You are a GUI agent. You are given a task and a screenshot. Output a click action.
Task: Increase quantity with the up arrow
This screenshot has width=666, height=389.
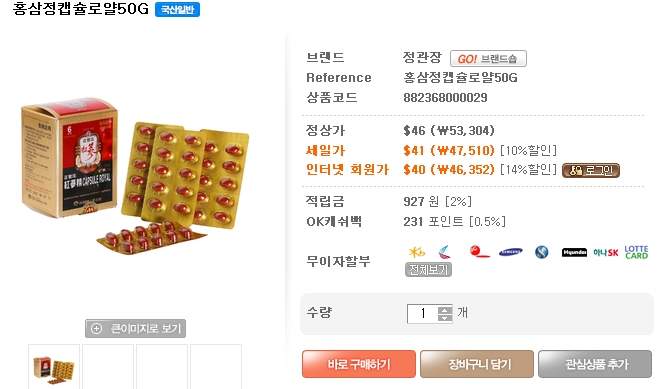point(445,310)
